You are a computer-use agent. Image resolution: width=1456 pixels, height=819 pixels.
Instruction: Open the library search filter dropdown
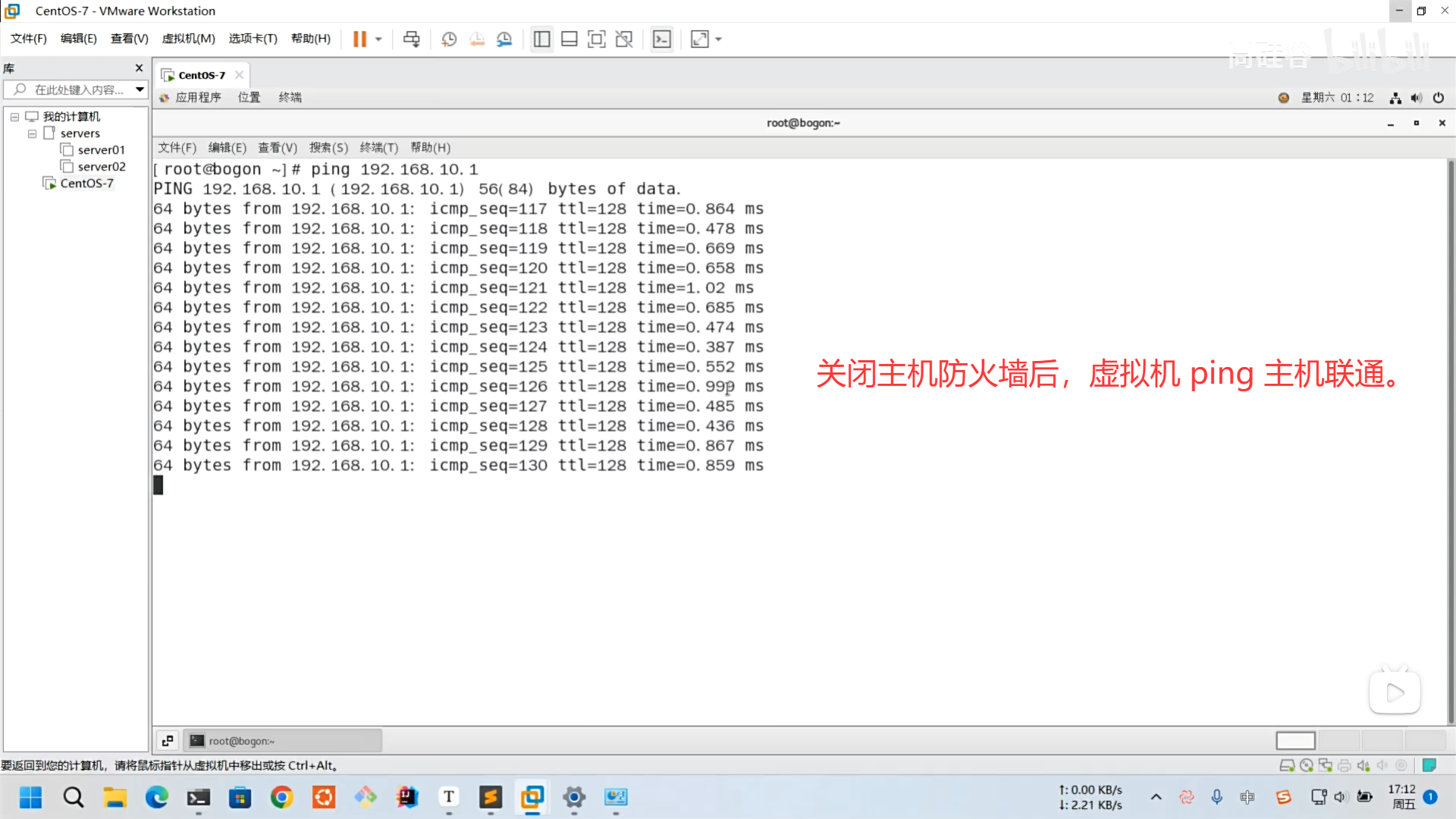point(140,89)
